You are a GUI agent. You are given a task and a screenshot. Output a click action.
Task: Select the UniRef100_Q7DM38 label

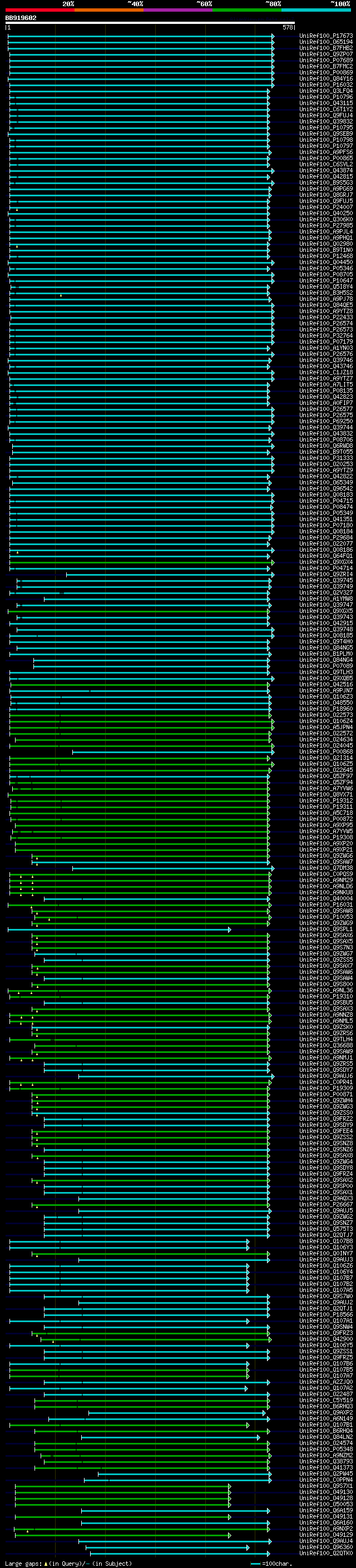326,868
